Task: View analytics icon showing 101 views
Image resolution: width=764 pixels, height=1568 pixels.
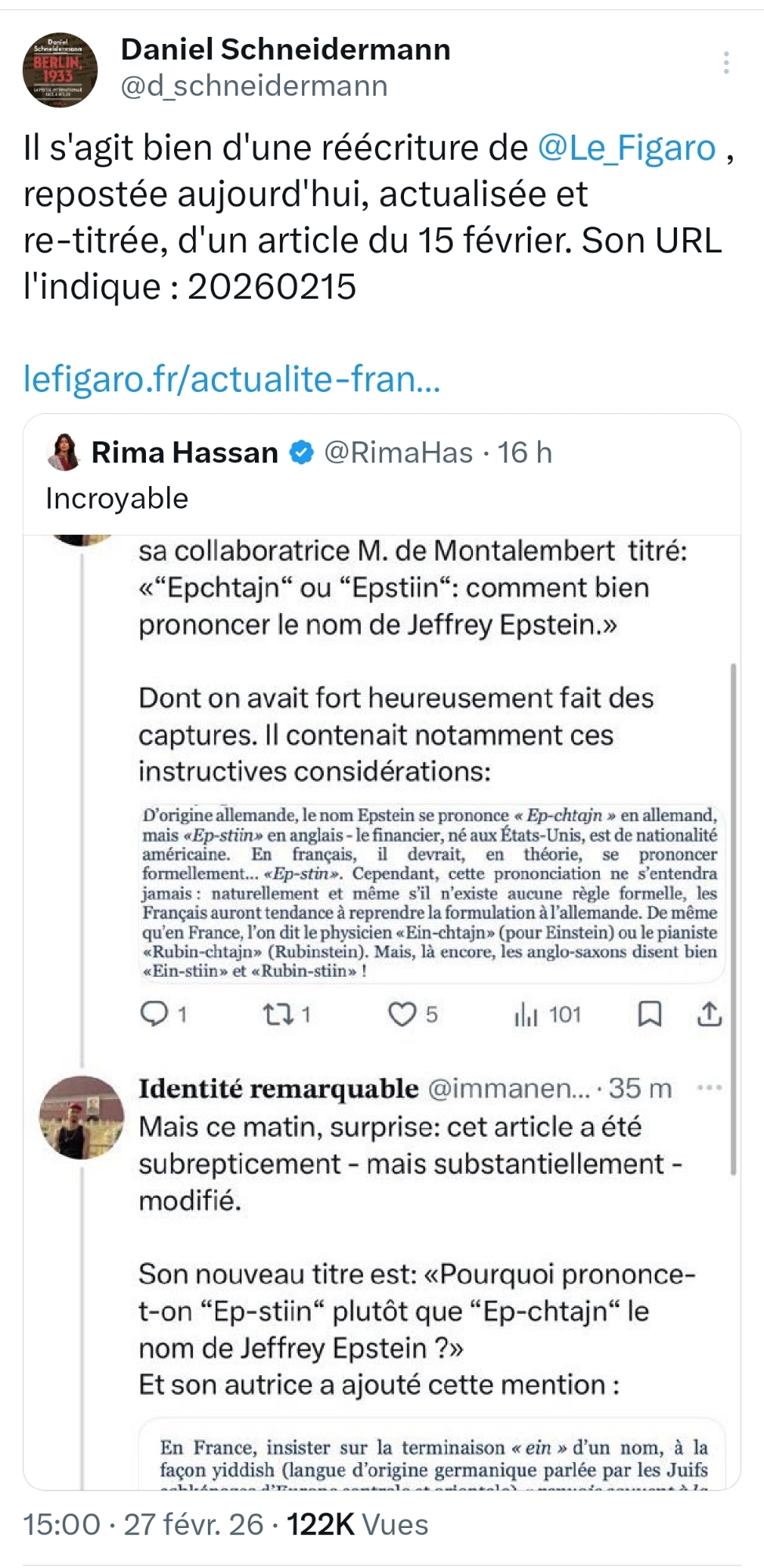Action: point(526,1014)
